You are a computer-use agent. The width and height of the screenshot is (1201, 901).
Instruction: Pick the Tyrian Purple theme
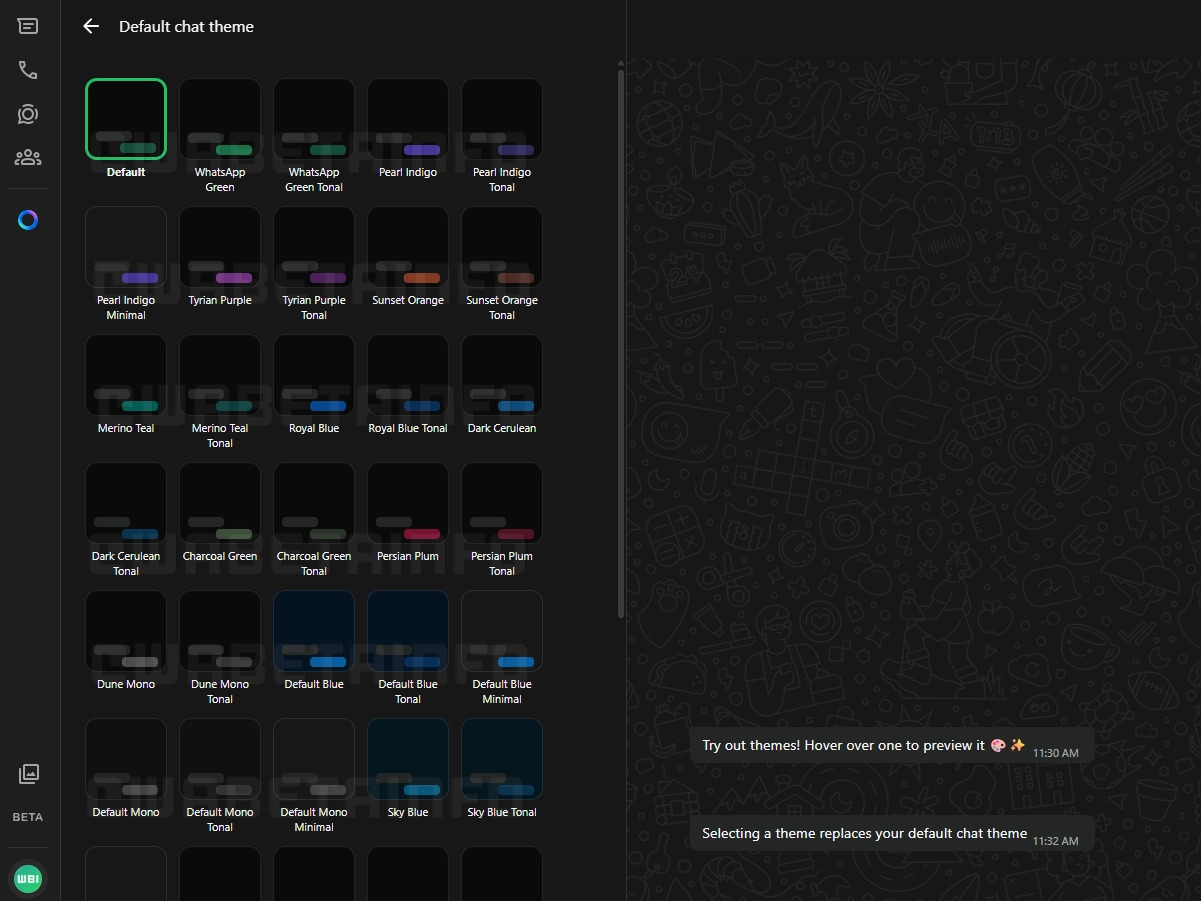(x=220, y=247)
